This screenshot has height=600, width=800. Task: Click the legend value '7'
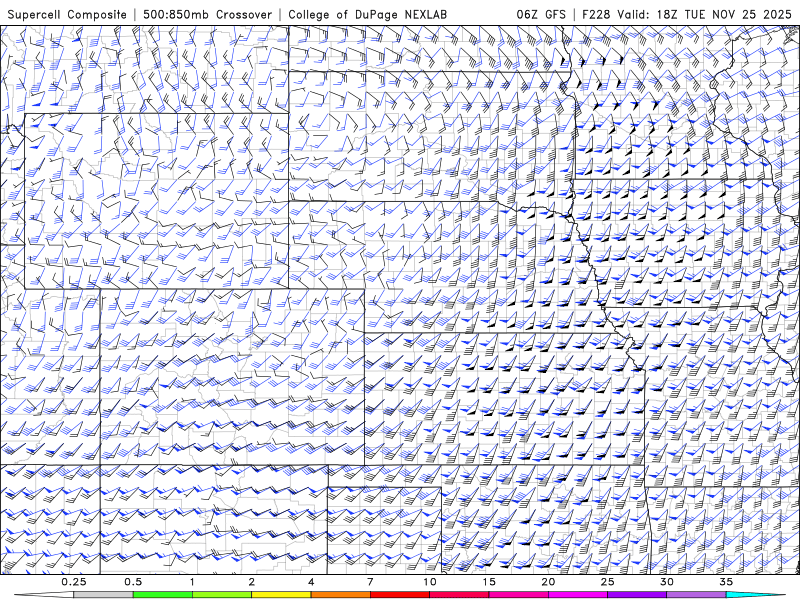370,582
